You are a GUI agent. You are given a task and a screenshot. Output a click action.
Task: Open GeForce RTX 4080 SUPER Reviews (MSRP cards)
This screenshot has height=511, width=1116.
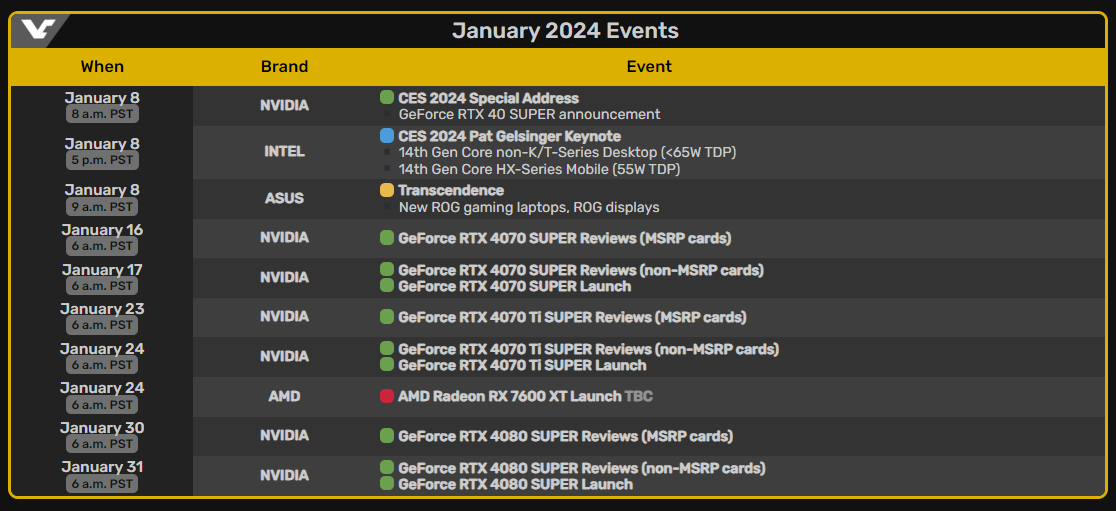[x=565, y=436]
